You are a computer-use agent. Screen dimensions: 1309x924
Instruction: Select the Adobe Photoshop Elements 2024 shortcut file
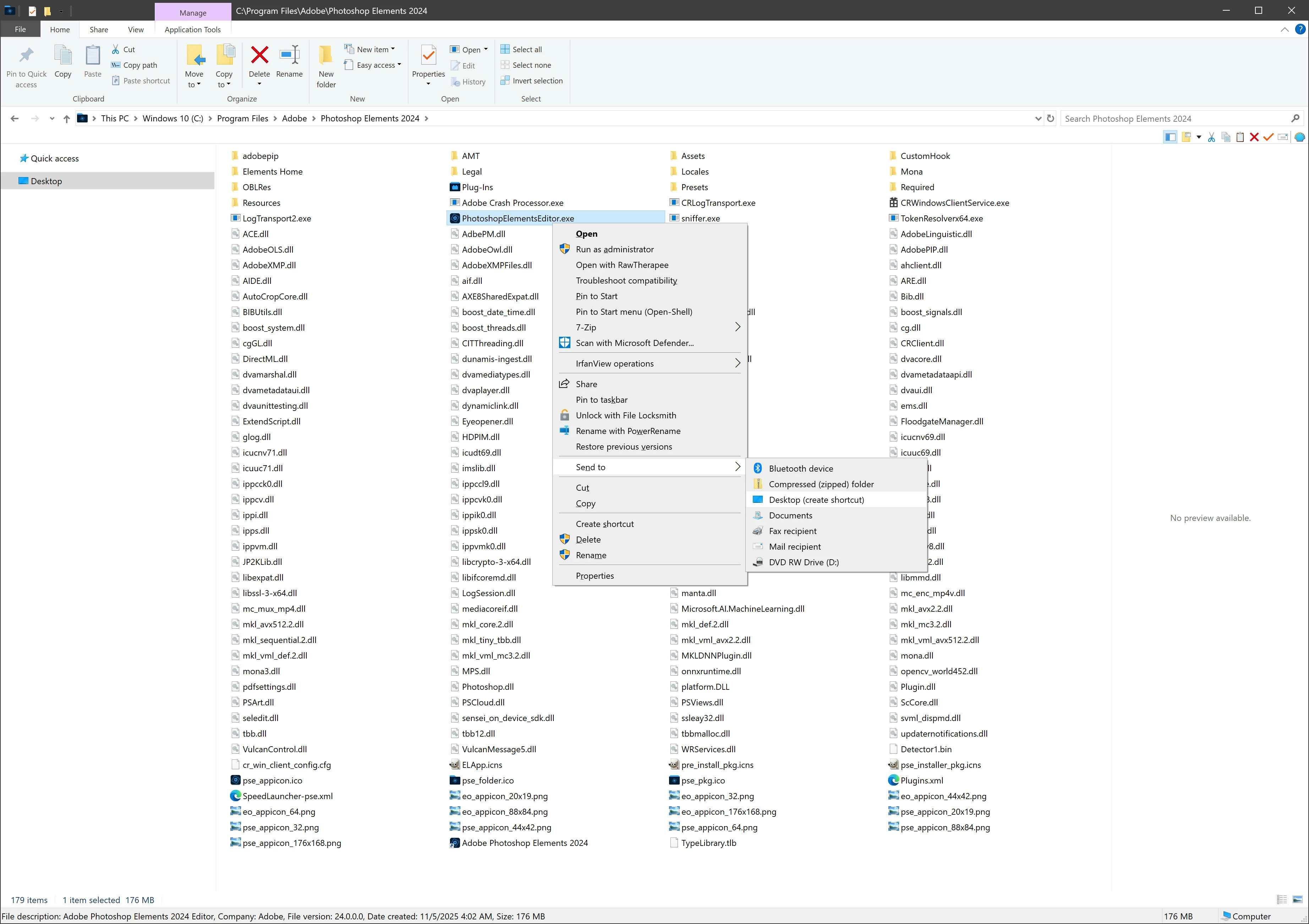tap(519, 843)
